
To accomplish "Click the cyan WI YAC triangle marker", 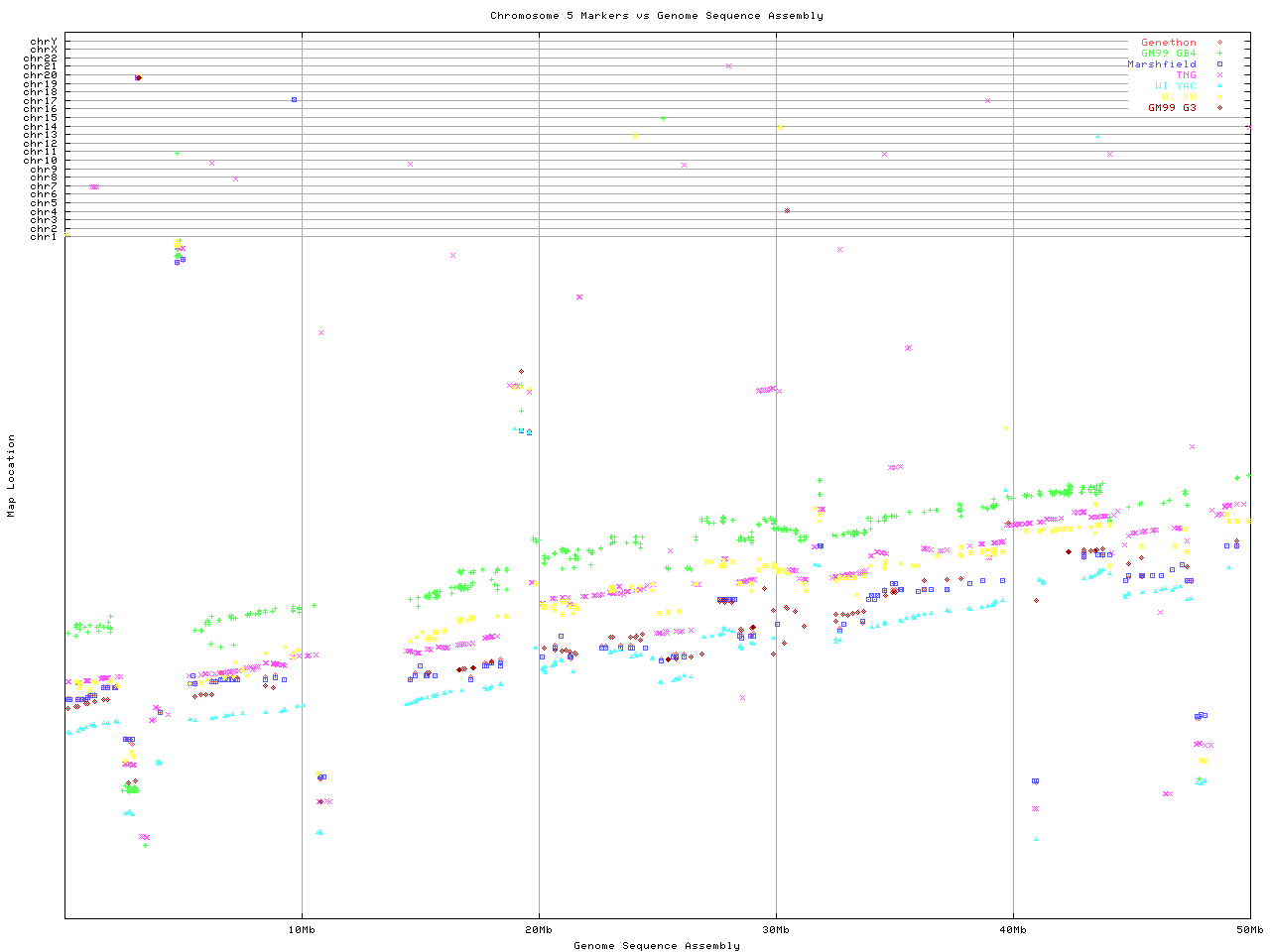I will (1219, 86).
